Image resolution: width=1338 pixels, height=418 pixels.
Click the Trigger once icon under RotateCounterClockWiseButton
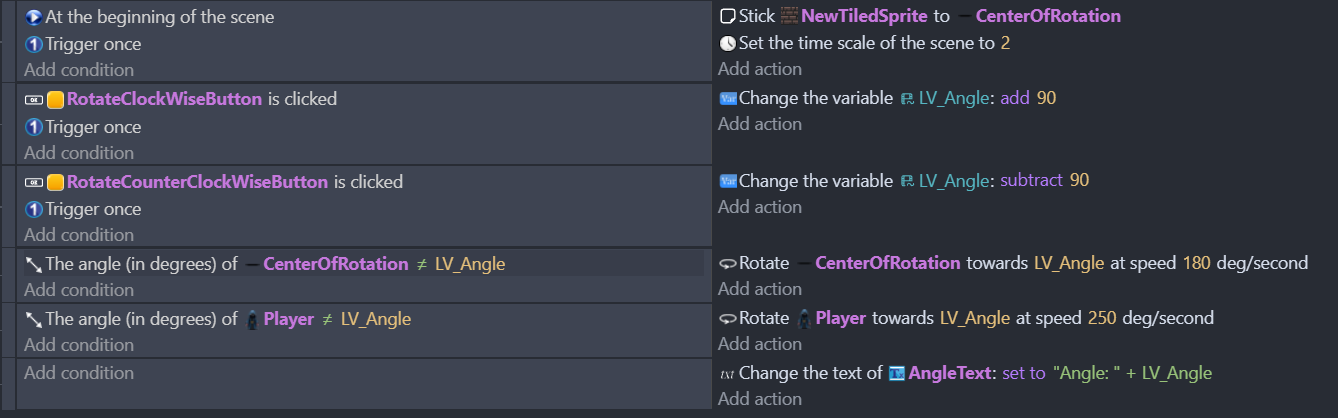33,209
